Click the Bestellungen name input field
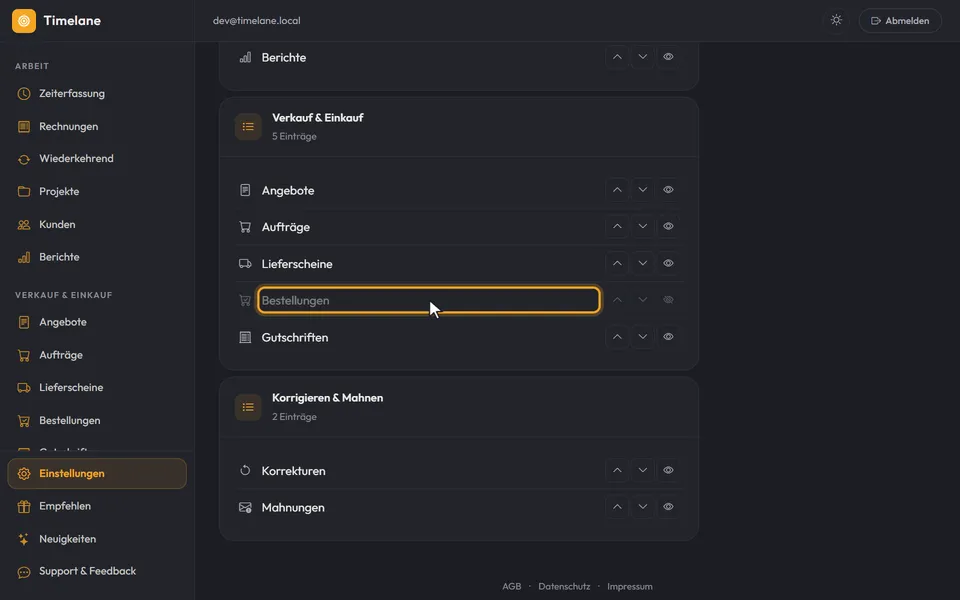Viewport: 960px width, 600px height. click(429, 300)
